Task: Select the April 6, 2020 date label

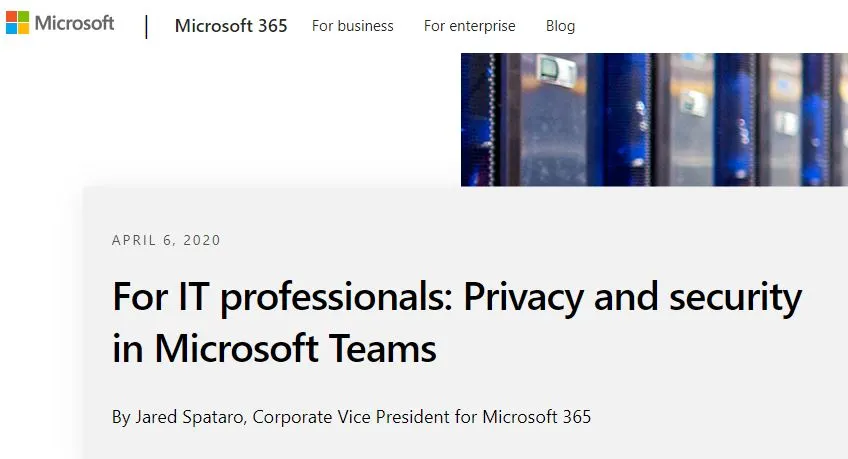Action: click(x=166, y=240)
